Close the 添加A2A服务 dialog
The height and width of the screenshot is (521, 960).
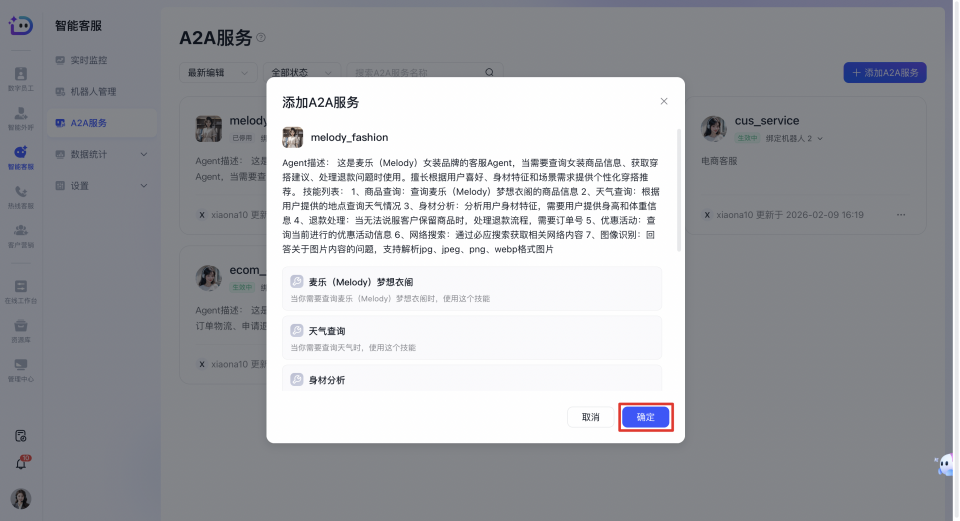(x=664, y=101)
